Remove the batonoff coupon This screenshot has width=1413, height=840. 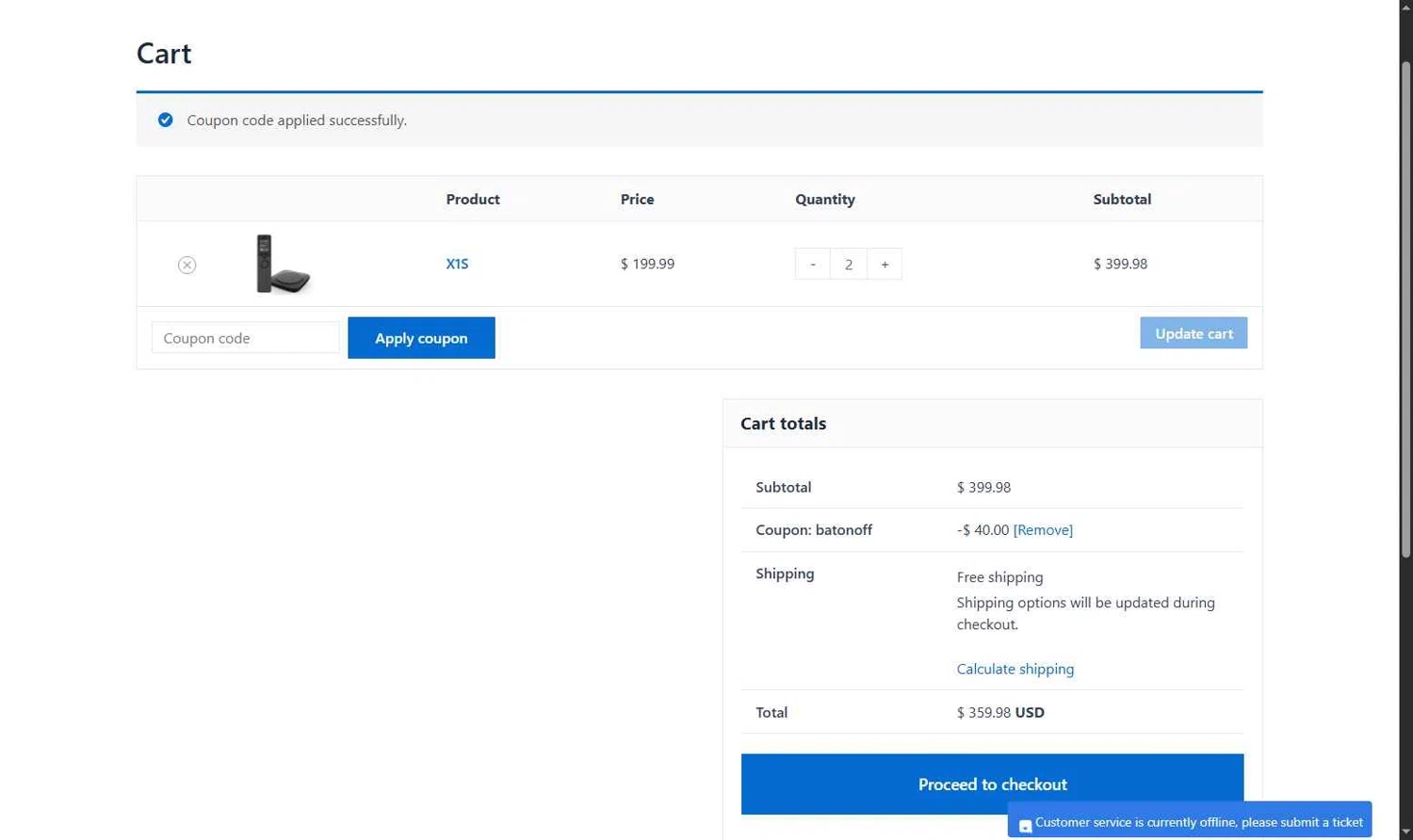pos(1043,530)
